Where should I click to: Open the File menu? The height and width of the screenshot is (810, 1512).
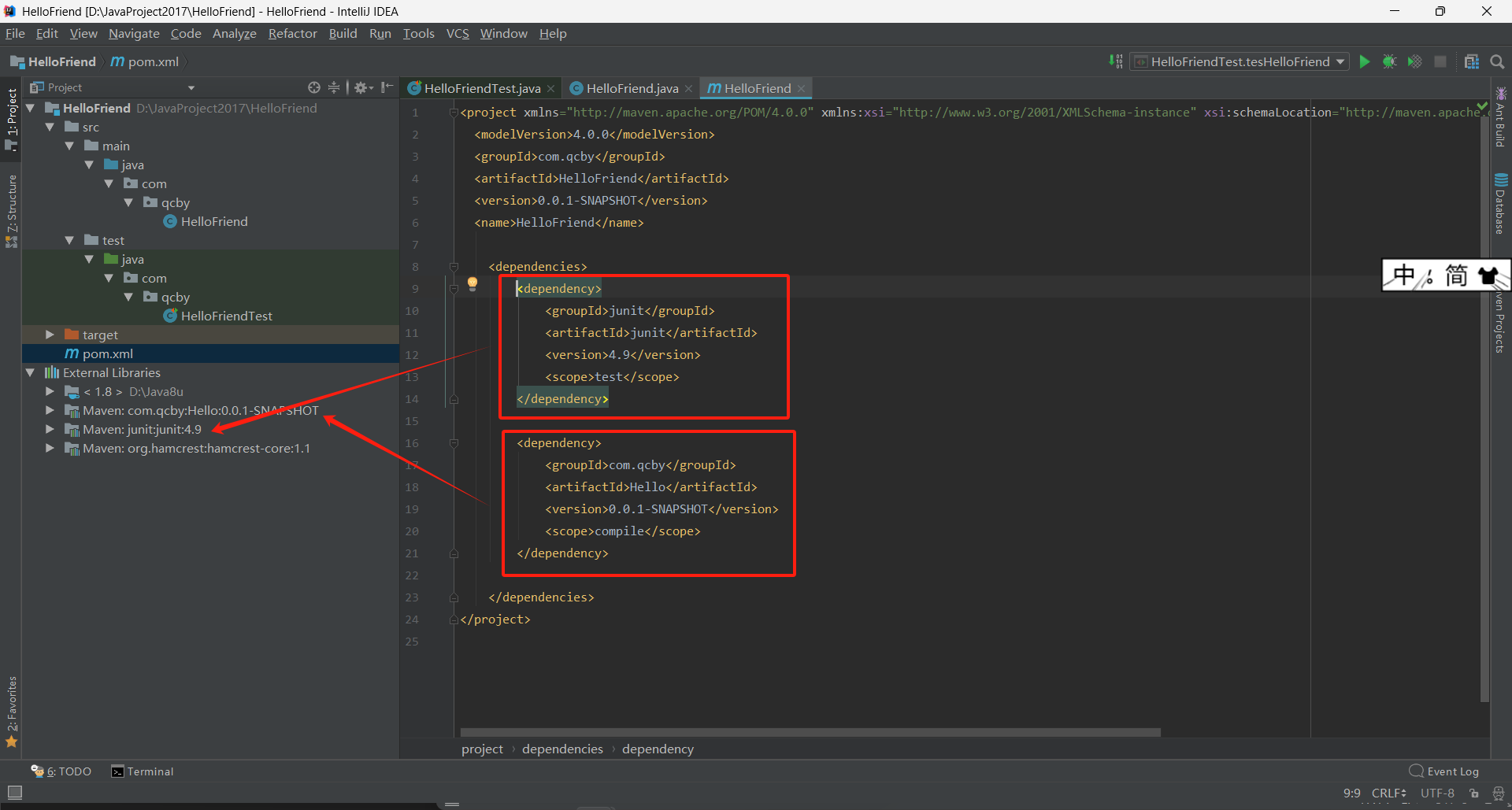(15, 33)
